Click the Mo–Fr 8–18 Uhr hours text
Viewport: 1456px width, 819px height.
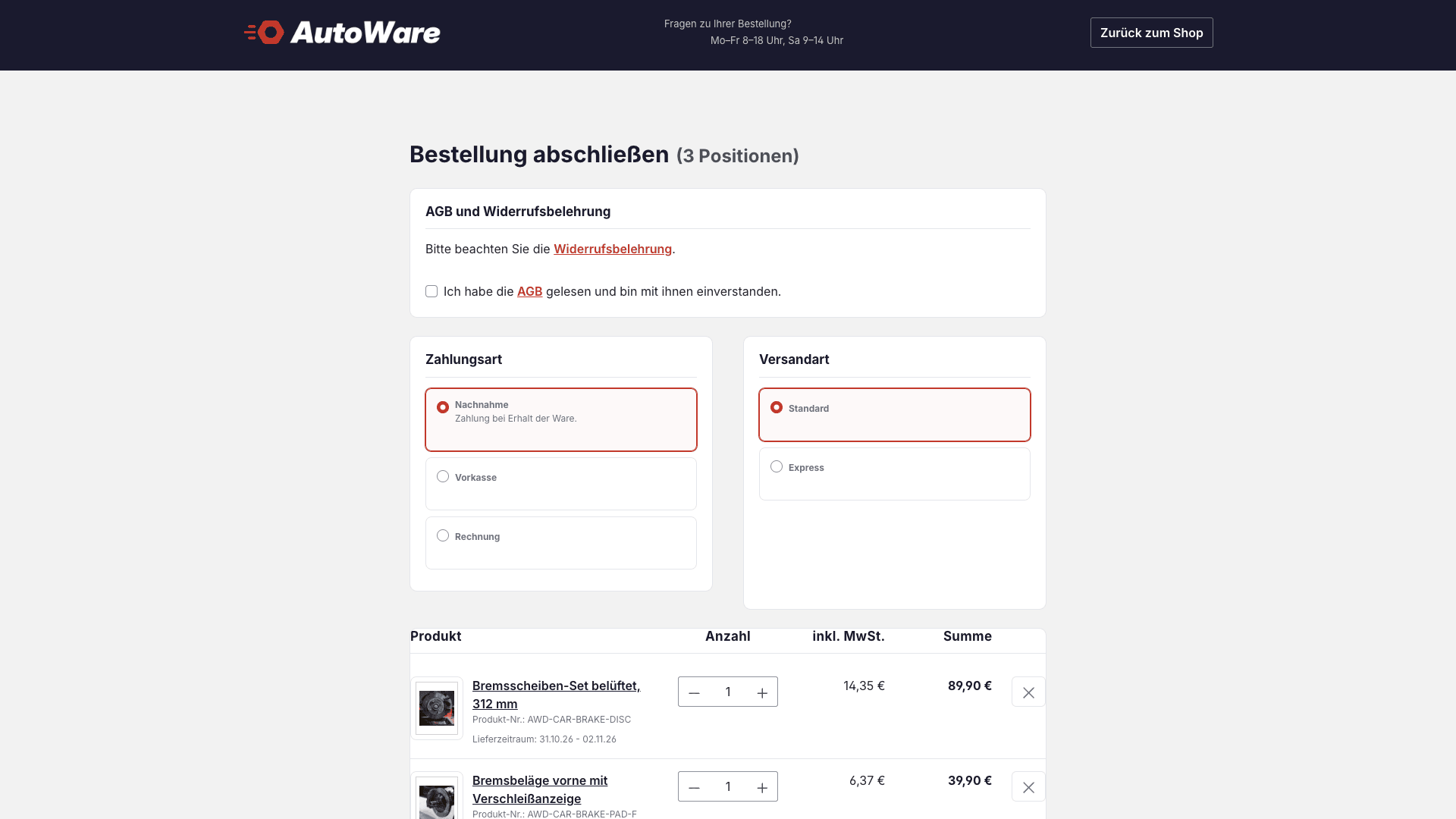tap(777, 40)
